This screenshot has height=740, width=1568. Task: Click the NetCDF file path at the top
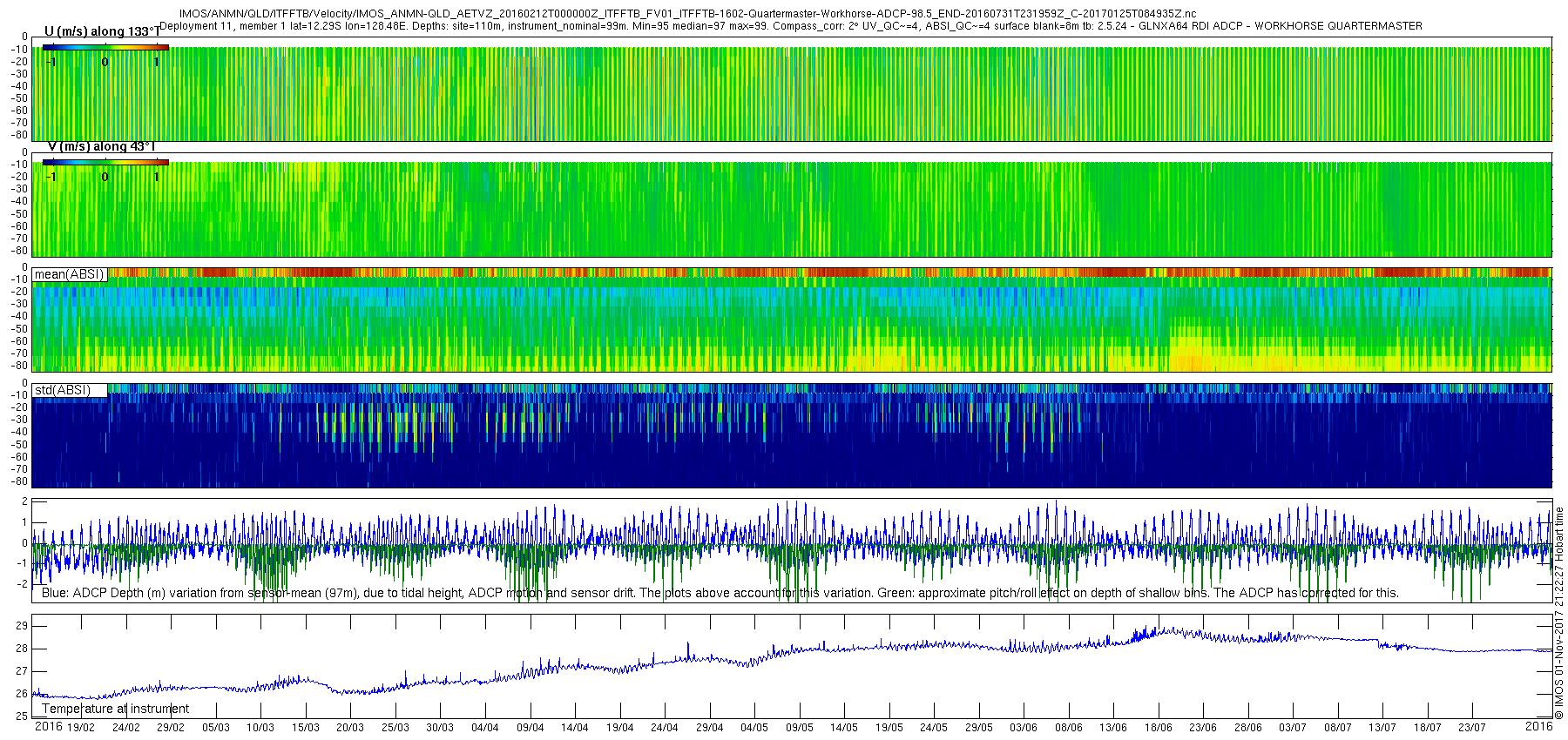pos(687,14)
